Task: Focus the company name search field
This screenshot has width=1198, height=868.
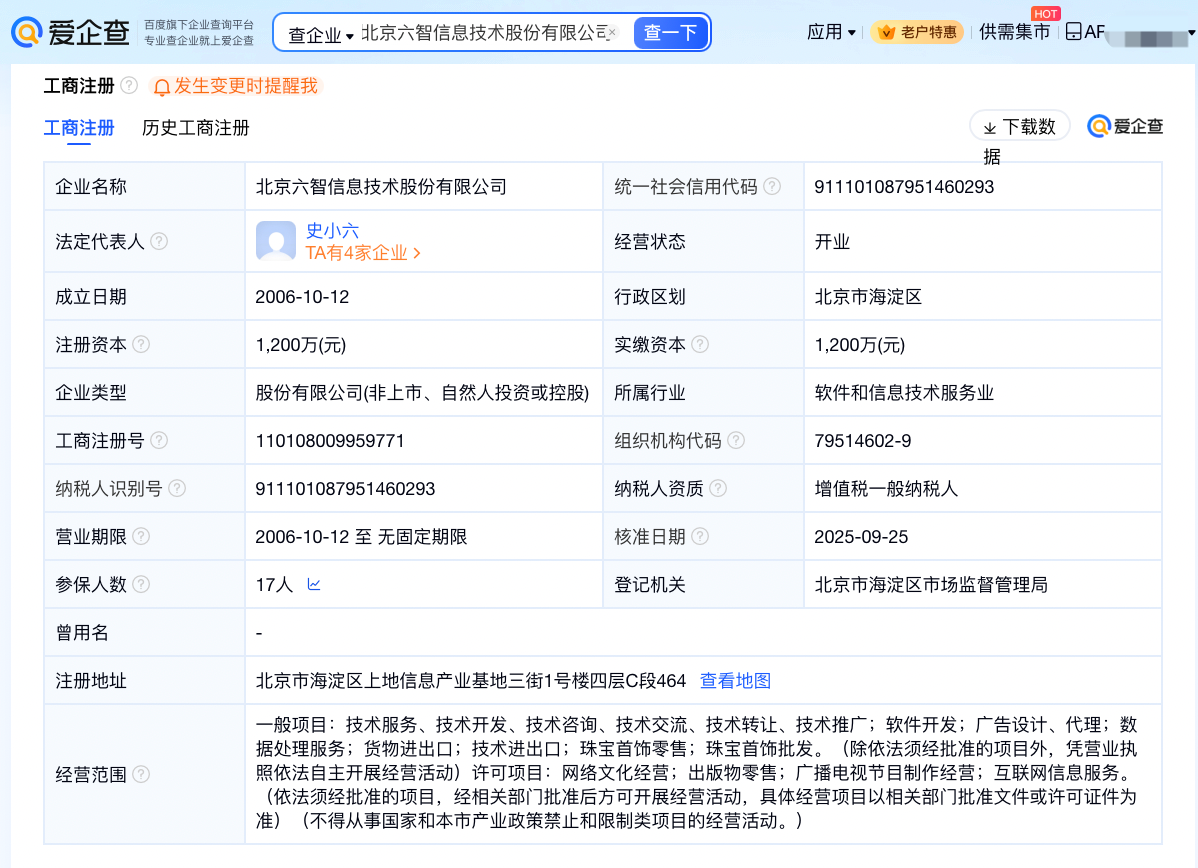Action: [x=484, y=33]
